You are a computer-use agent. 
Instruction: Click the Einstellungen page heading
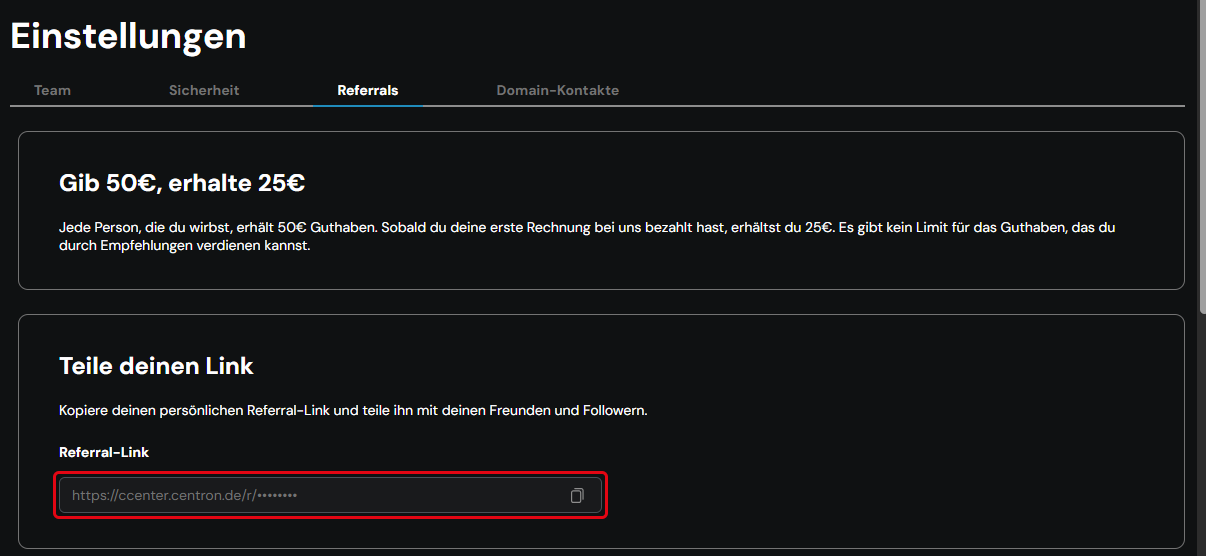(128, 36)
